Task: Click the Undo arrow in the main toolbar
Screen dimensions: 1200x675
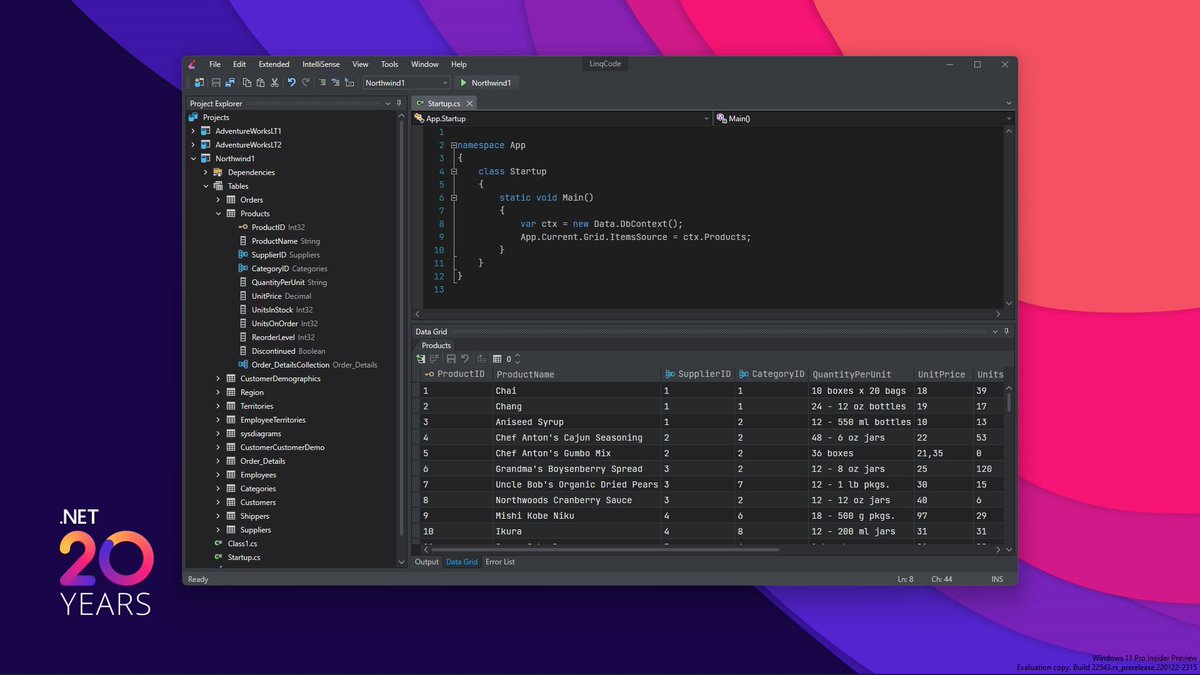Action: pyautogui.click(x=291, y=83)
